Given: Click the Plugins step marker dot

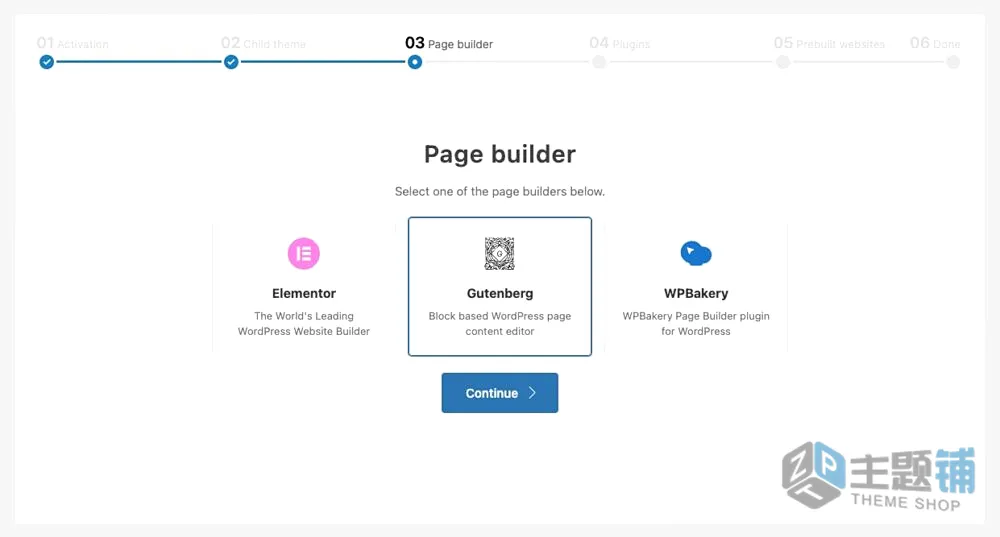Looking at the screenshot, I should pyautogui.click(x=599, y=62).
